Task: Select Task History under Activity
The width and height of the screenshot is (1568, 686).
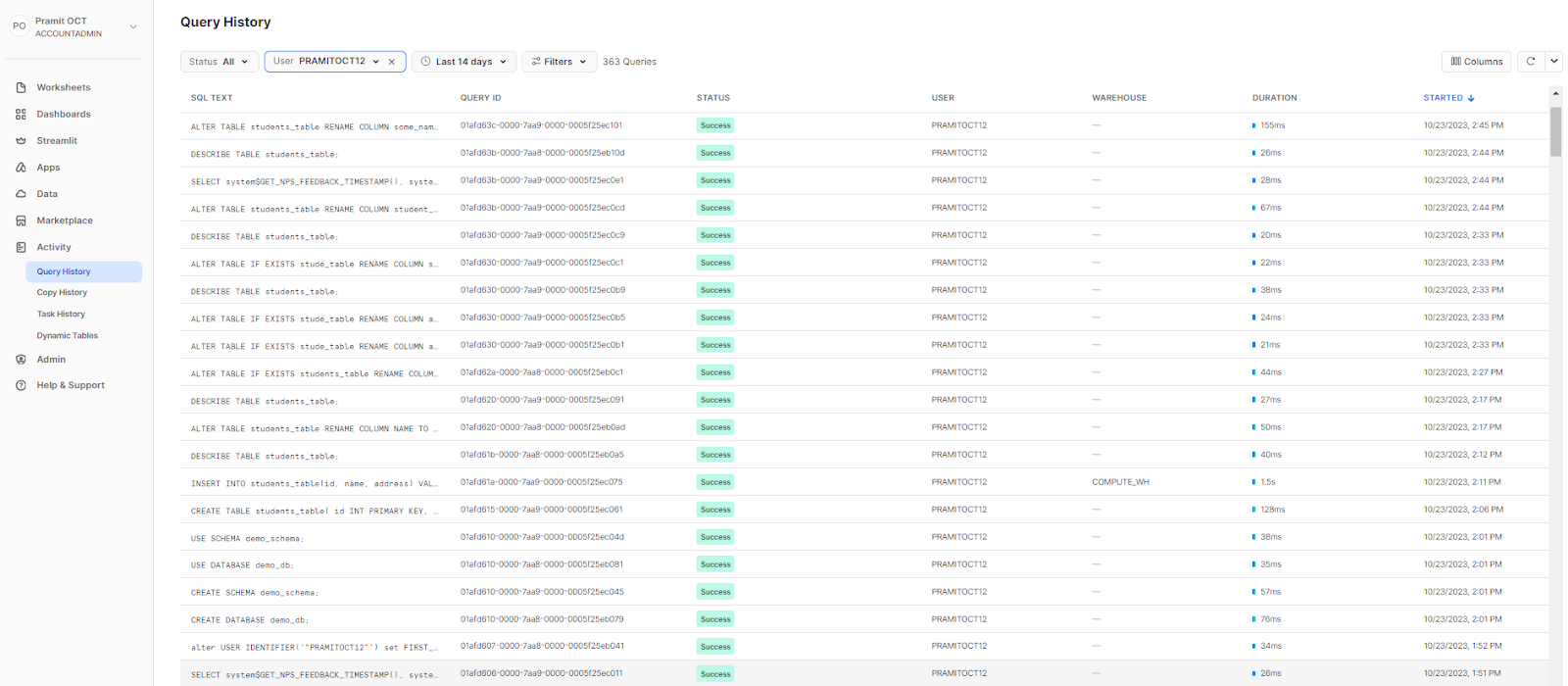Action: coord(61,314)
